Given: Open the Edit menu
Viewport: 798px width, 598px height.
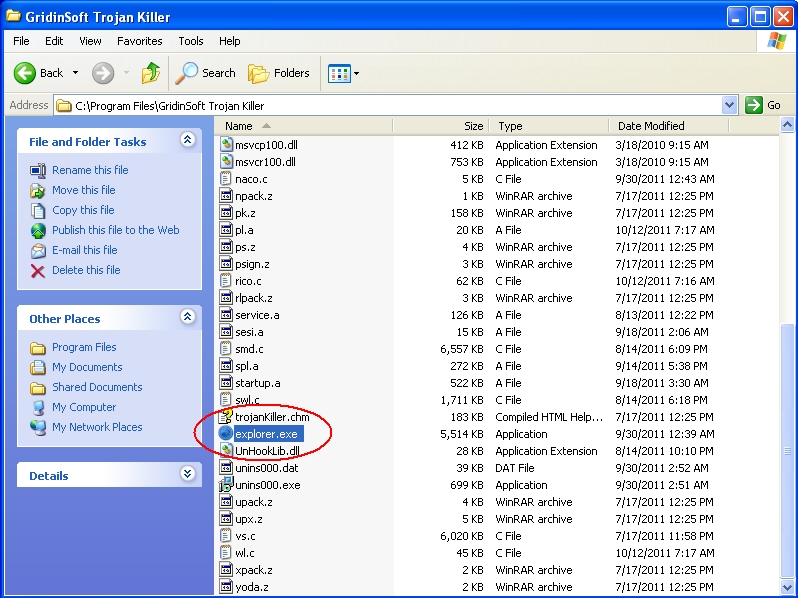Looking at the screenshot, I should pos(54,41).
